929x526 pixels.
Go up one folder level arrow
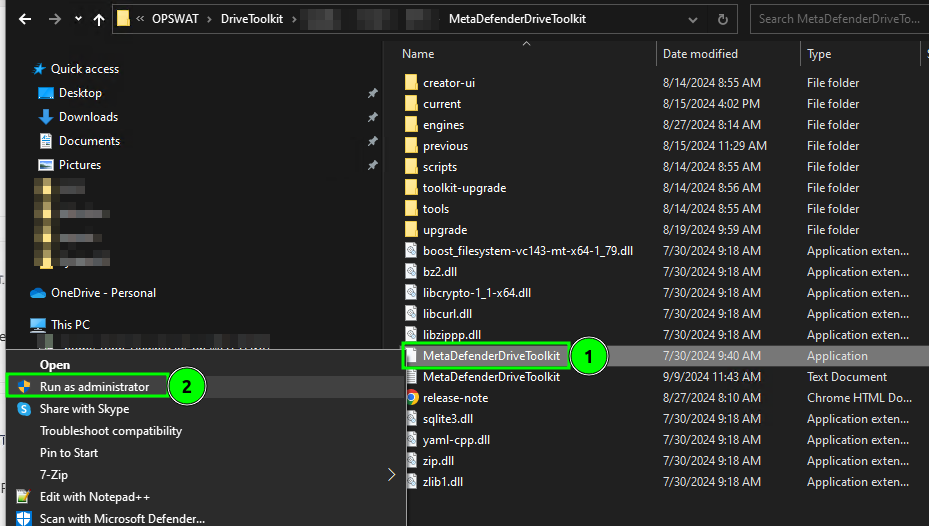(99, 19)
